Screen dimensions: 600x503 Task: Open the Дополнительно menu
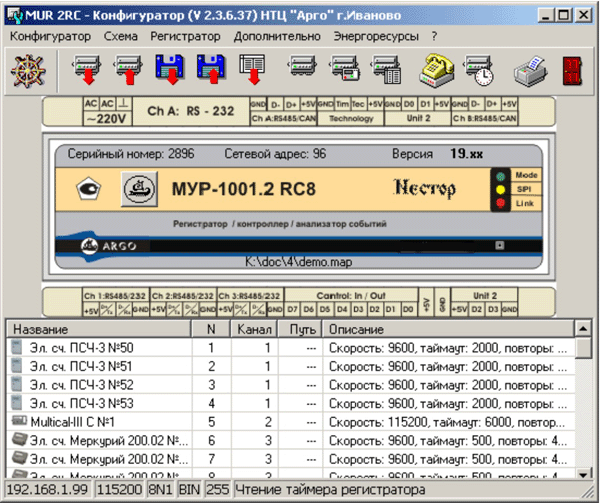pyautogui.click(x=277, y=36)
